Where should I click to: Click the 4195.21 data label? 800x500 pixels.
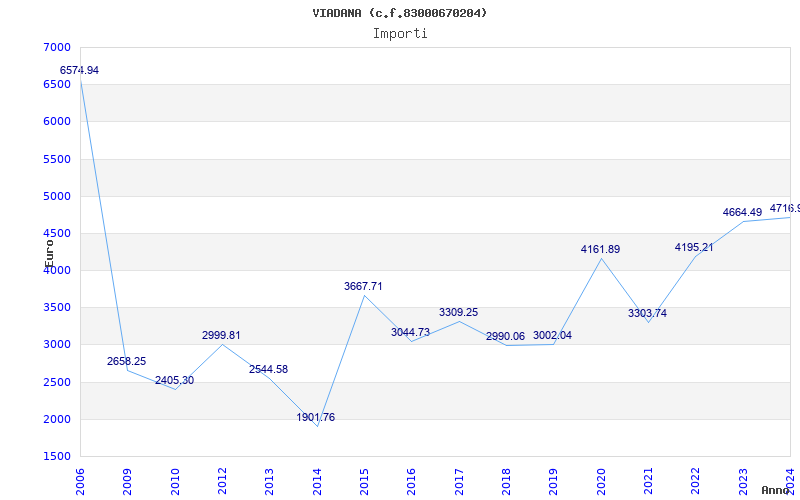tap(694, 247)
